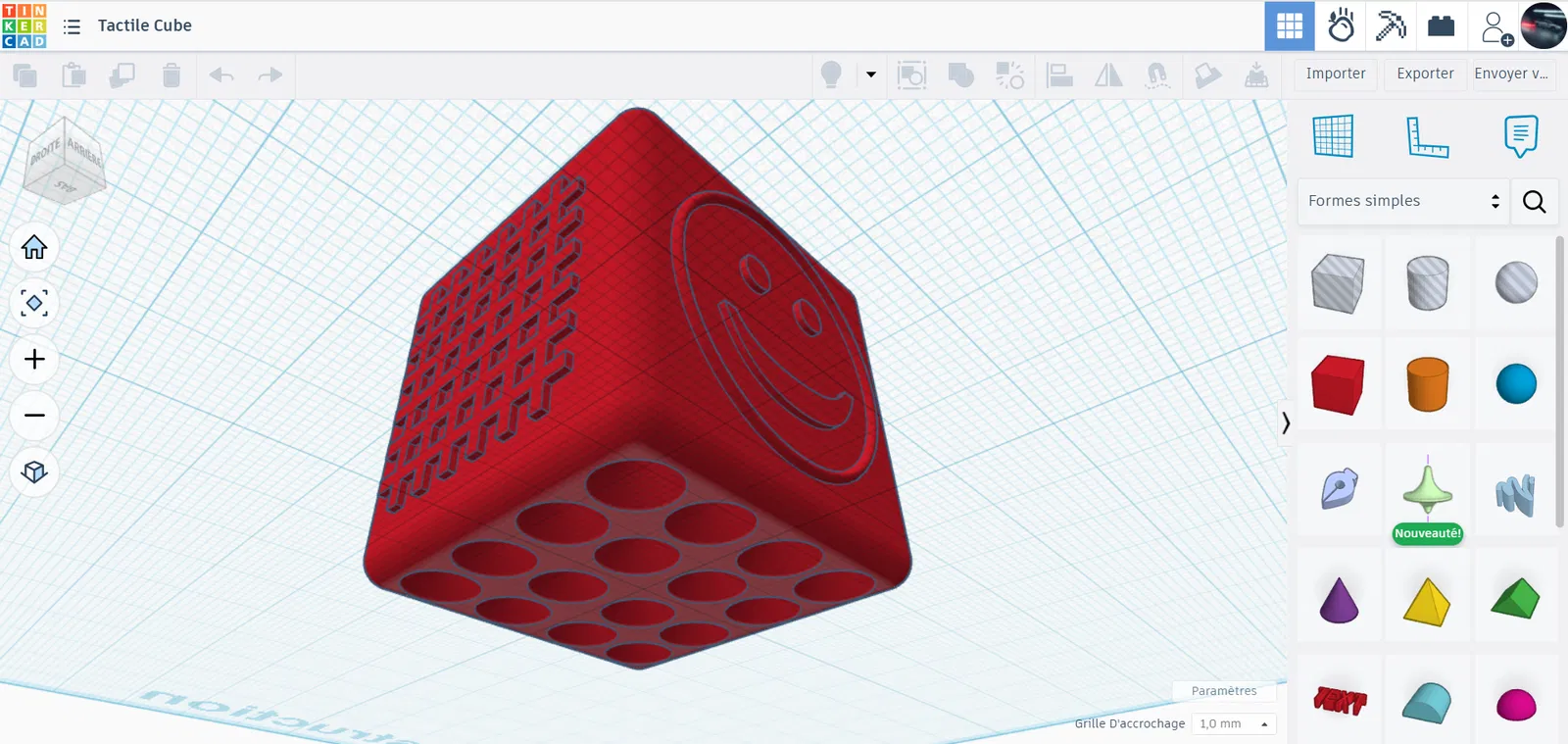Select the Workplane tool
The width and height of the screenshot is (1568, 744).
coord(1333,136)
